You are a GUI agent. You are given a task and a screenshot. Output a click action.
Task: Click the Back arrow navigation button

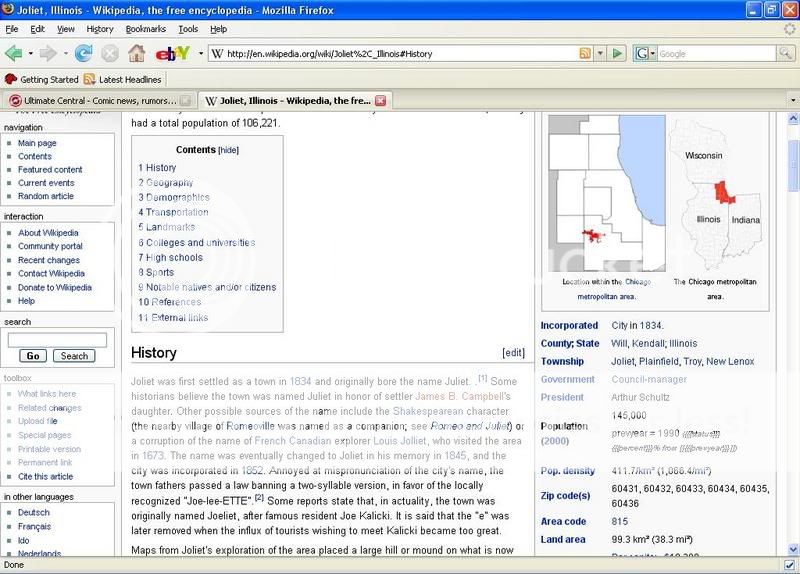(14, 53)
